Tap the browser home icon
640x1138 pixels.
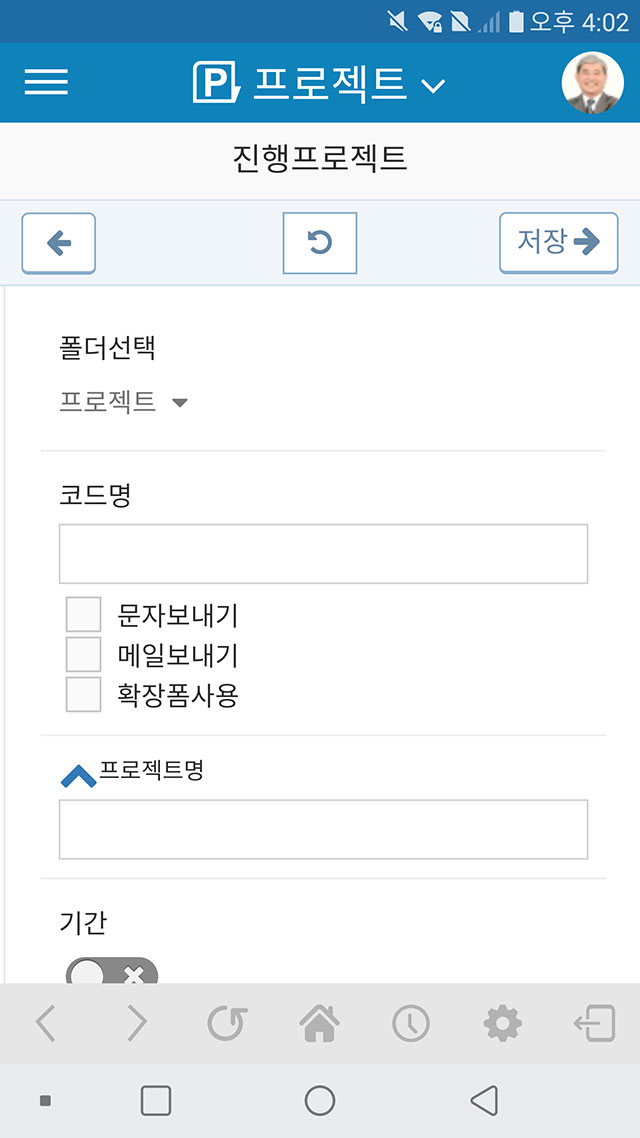click(319, 1023)
